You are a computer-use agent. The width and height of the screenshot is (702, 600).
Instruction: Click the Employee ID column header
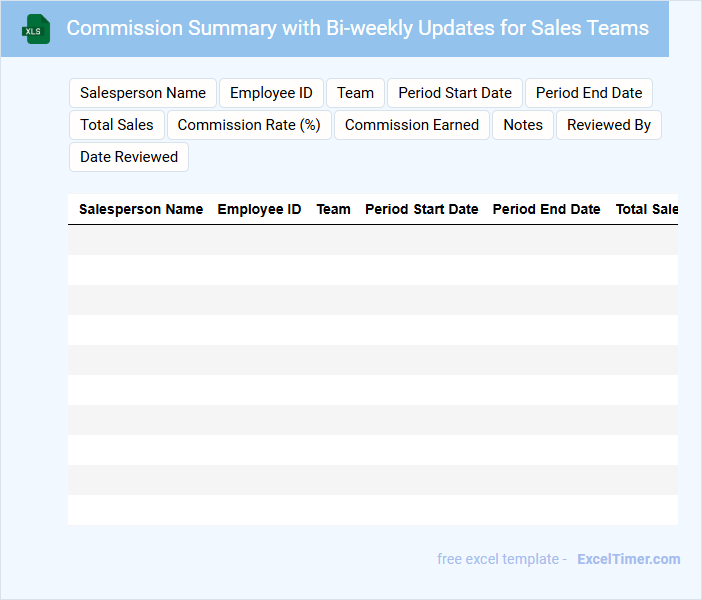tap(259, 209)
